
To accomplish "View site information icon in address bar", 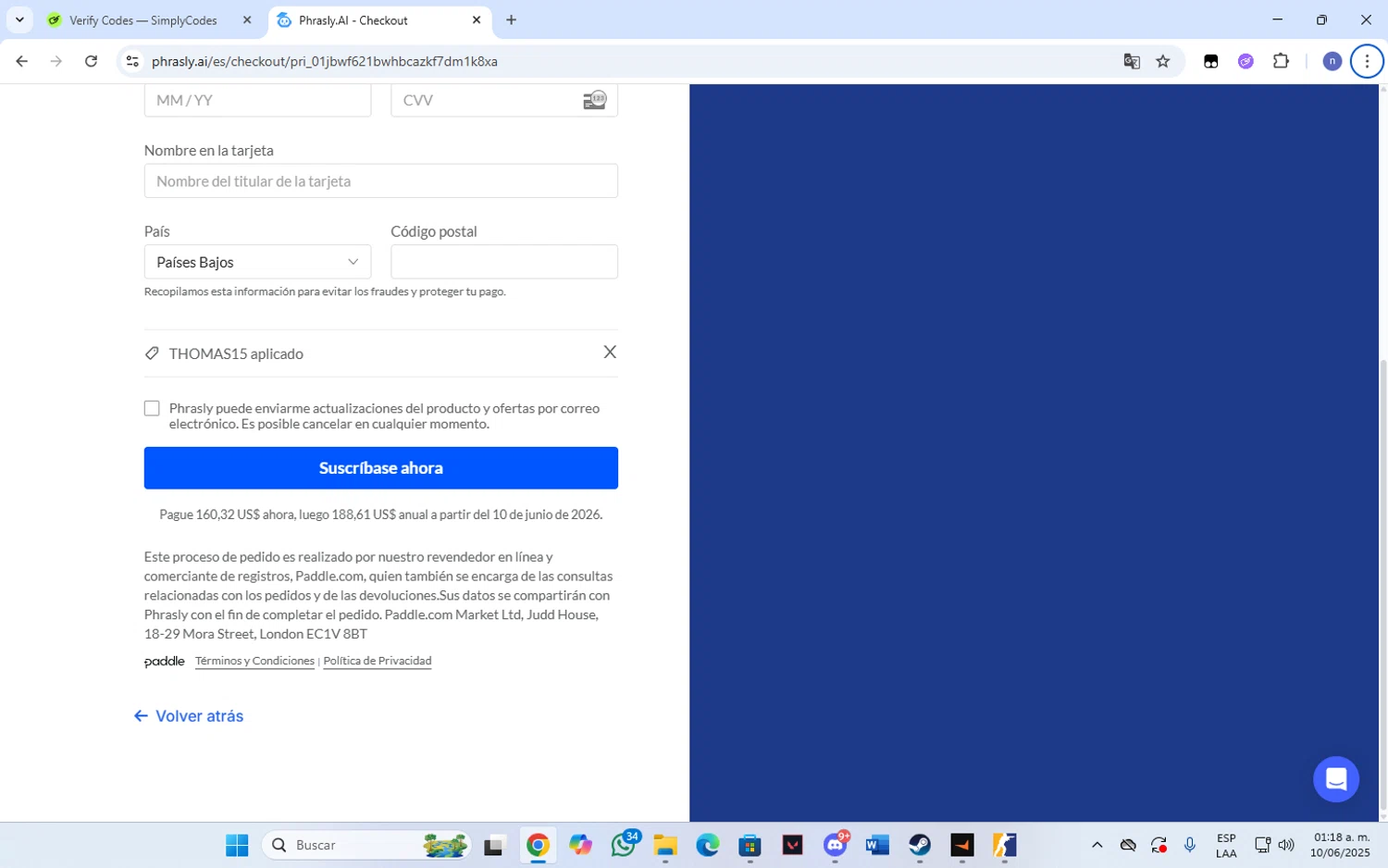I will pos(132,61).
